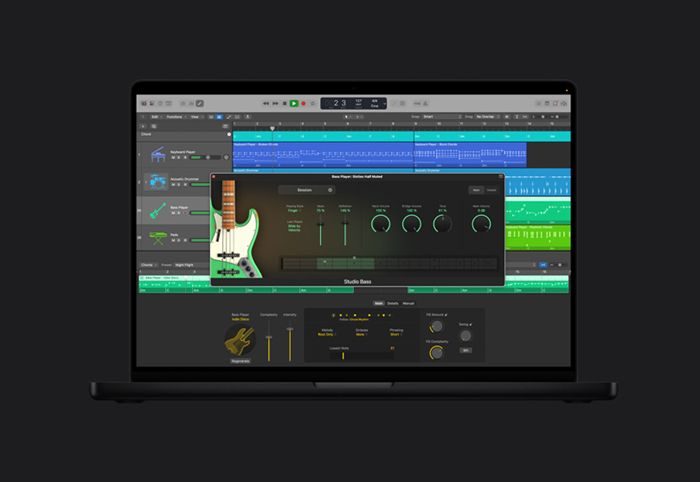Select Details tab in Bass Player editor
This screenshot has height=482, width=700.
393,303
